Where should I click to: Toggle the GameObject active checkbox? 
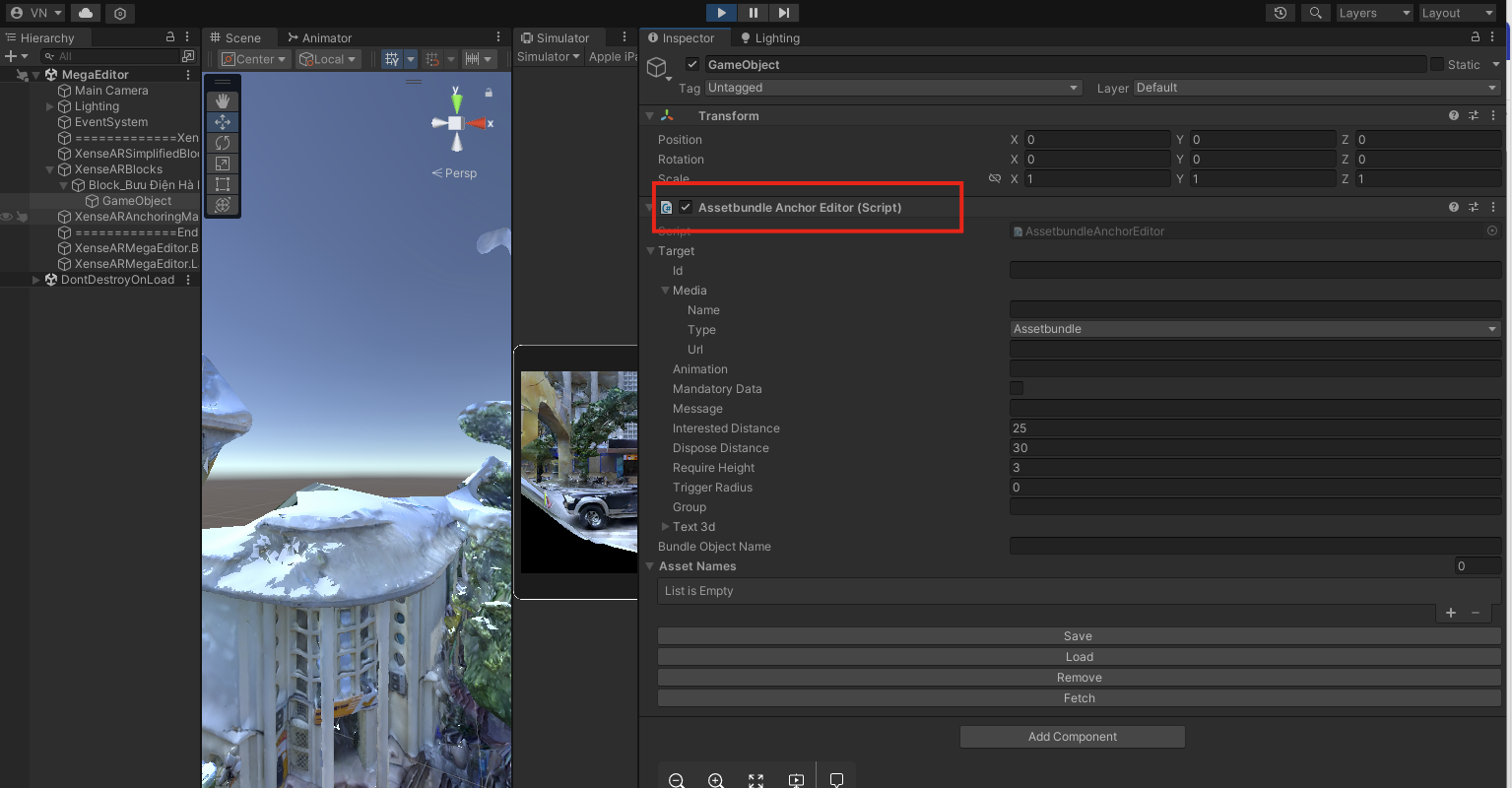(x=692, y=64)
